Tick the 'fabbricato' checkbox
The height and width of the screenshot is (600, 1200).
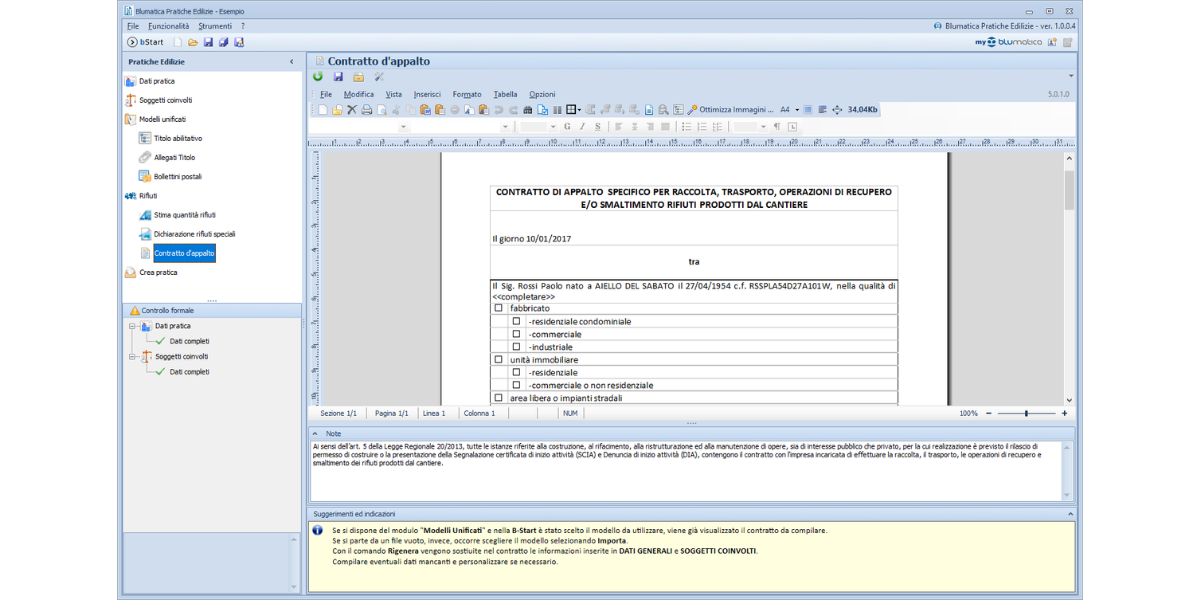(x=498, y=309)
